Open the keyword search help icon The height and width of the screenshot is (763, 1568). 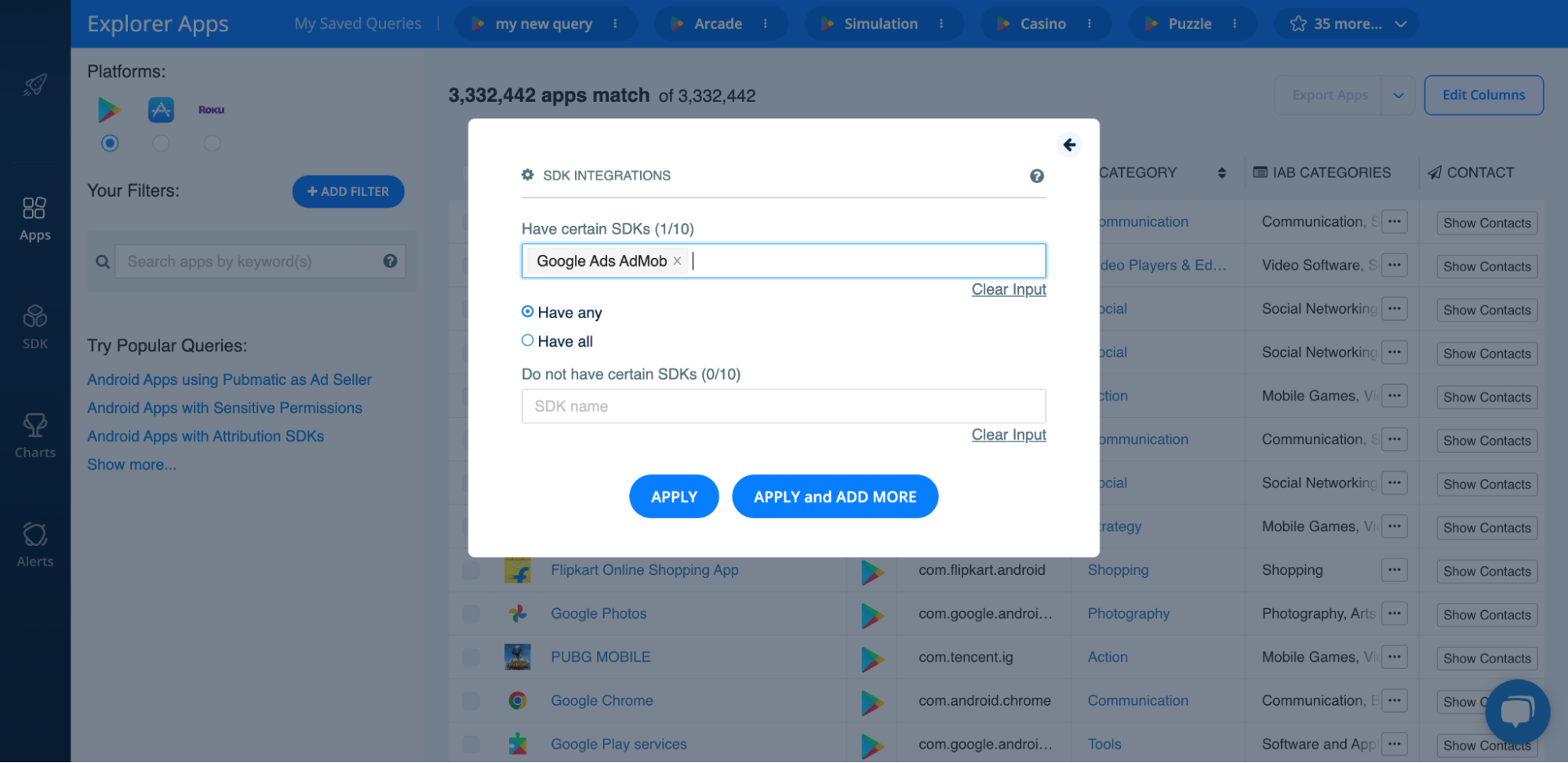point(390,261)
